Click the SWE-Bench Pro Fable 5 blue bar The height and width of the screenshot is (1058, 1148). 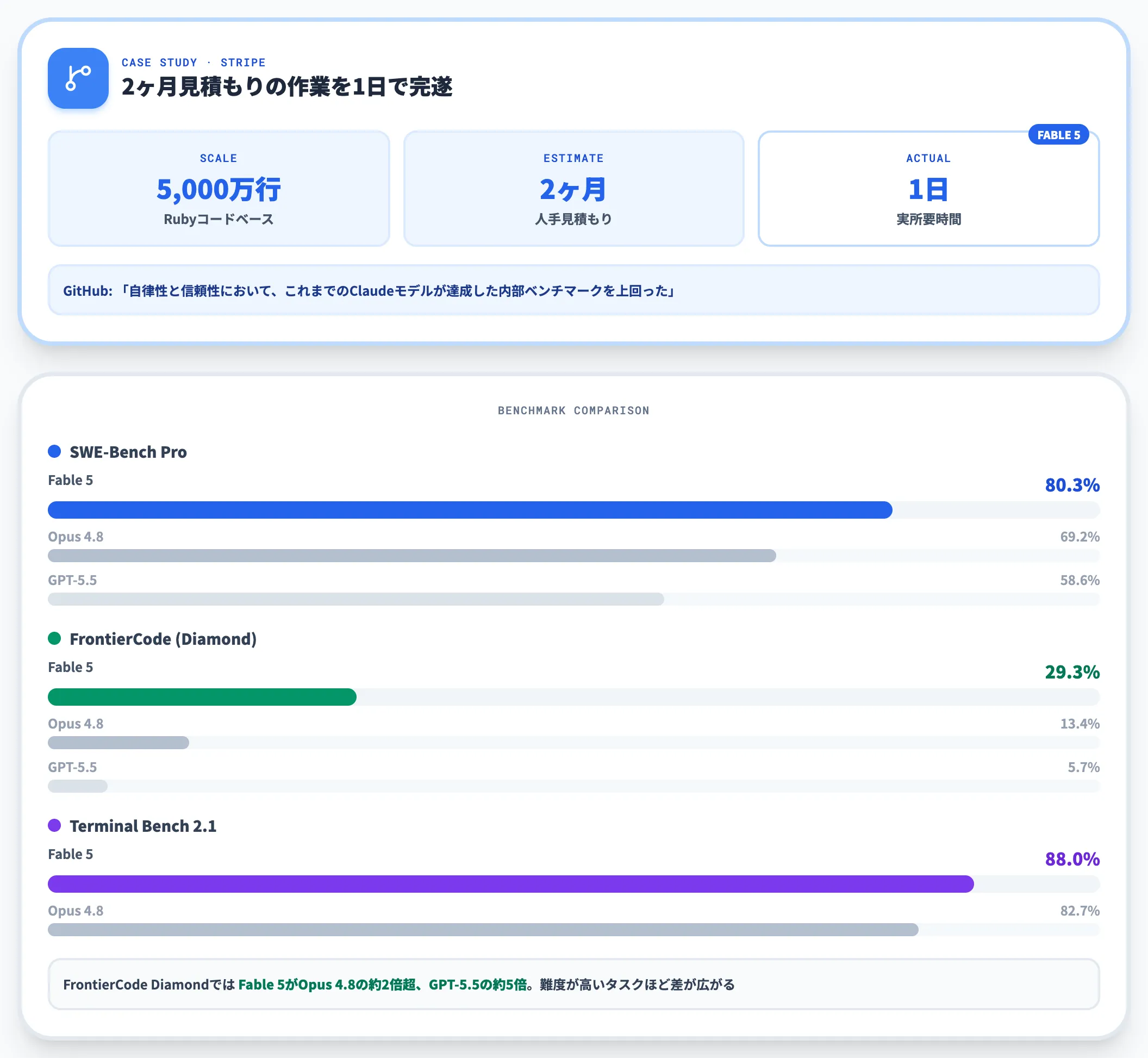coord(470,509)
